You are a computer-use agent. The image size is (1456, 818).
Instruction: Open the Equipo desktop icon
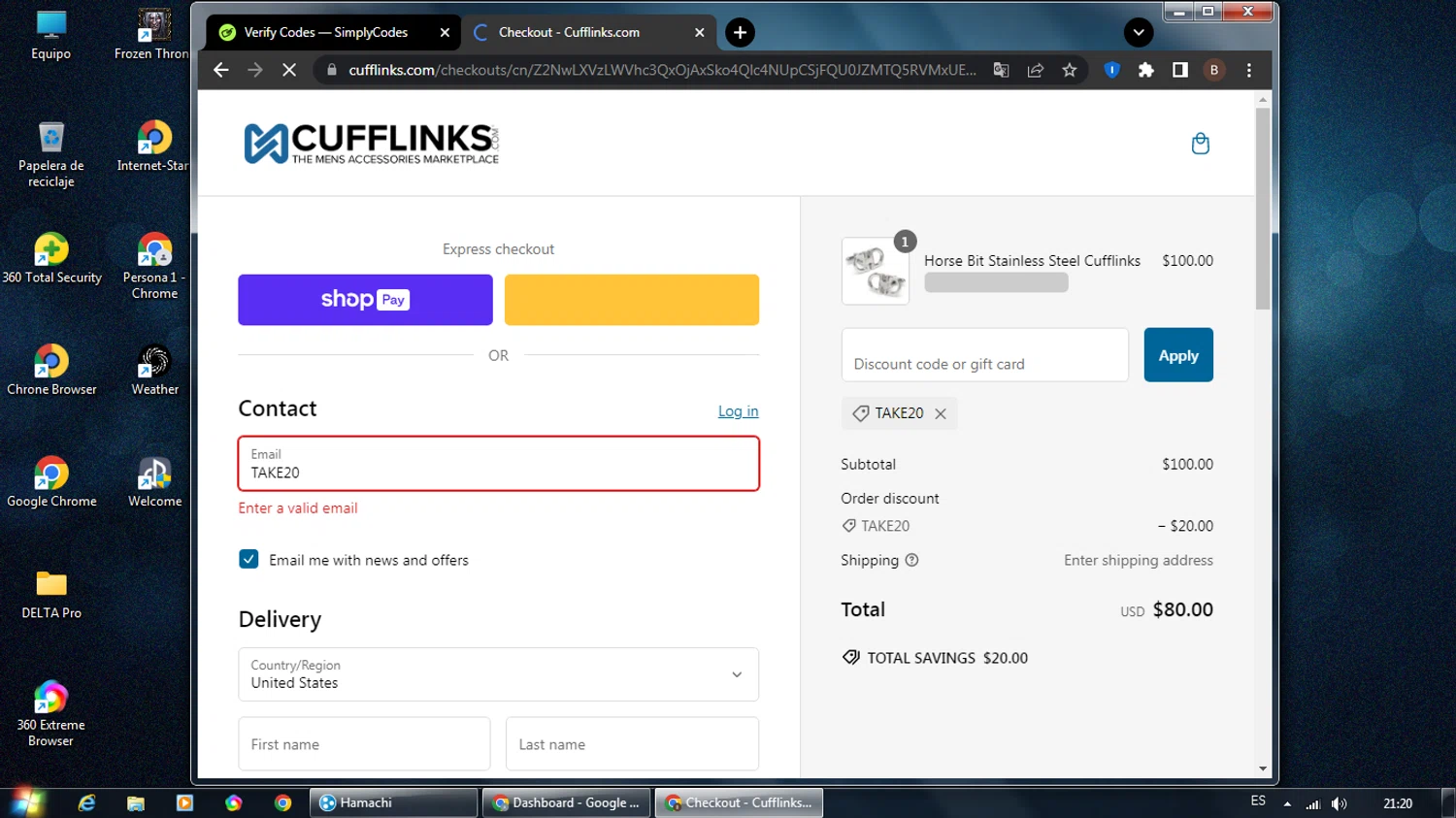pos(50,35)
